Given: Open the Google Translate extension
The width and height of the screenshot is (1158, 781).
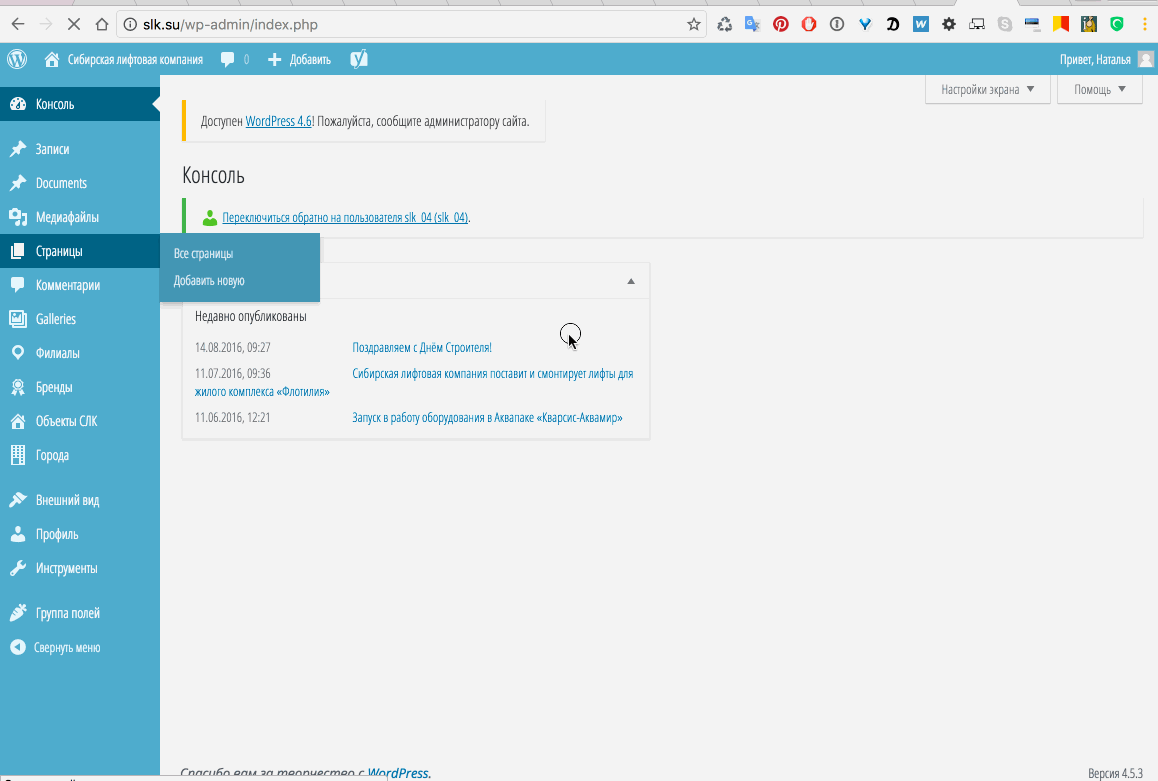Looking at the screenshot, I should tap(753, 24).
